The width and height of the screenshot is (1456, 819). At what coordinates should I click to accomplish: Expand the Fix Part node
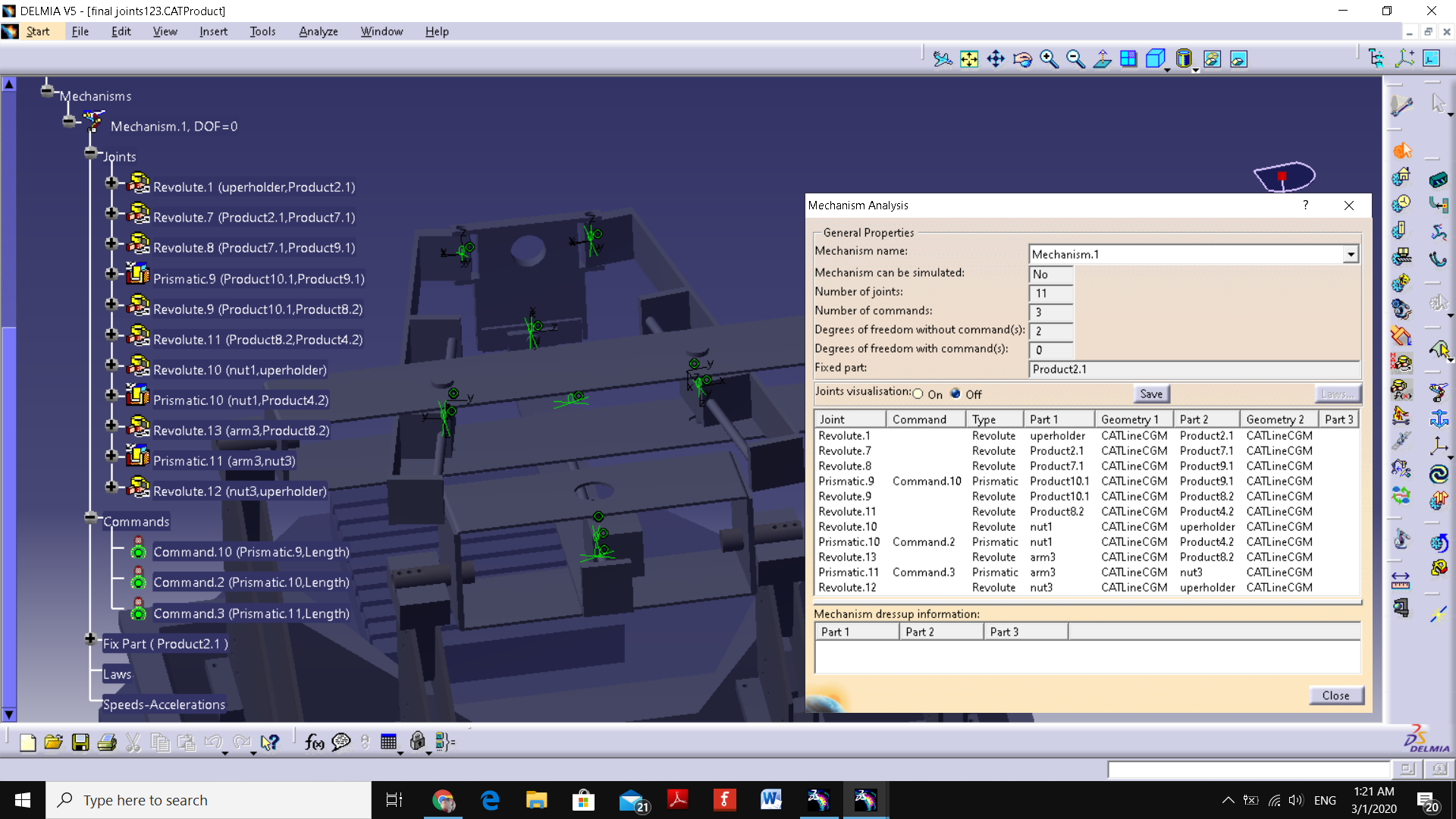point(90,639)
